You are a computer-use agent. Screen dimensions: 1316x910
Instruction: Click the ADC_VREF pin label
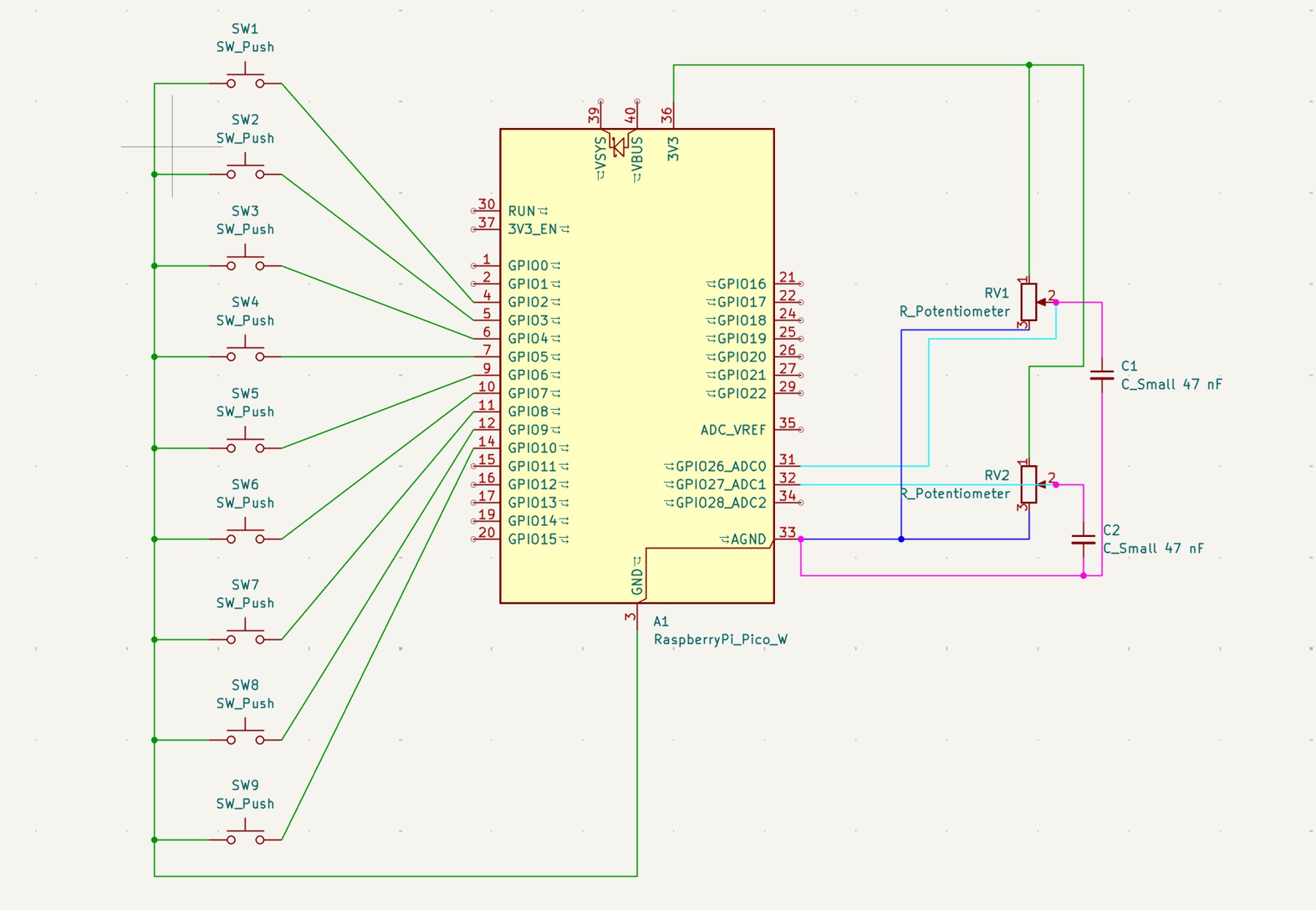pos(733,429)
